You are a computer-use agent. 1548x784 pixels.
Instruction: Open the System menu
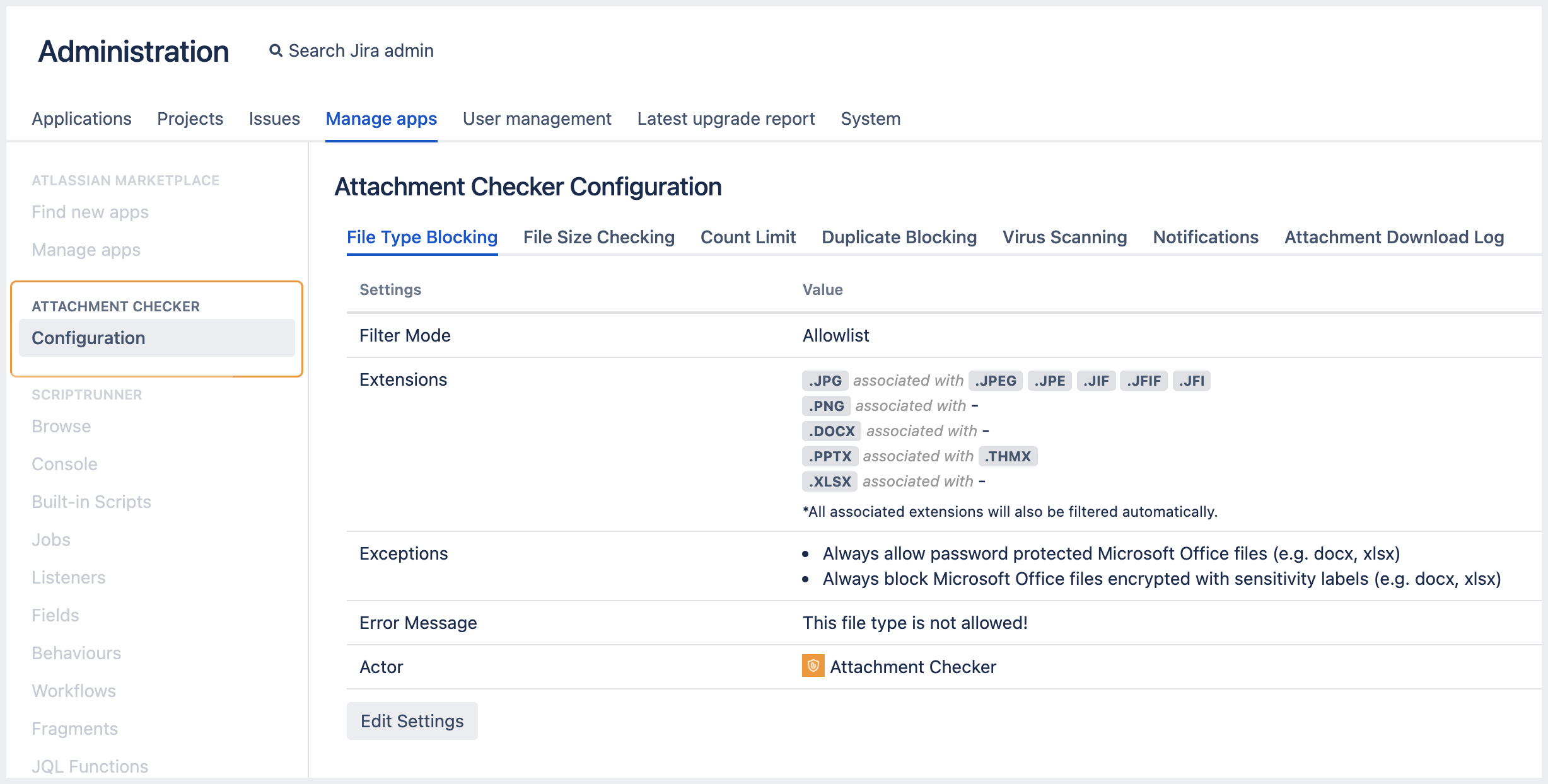[870, 118]
